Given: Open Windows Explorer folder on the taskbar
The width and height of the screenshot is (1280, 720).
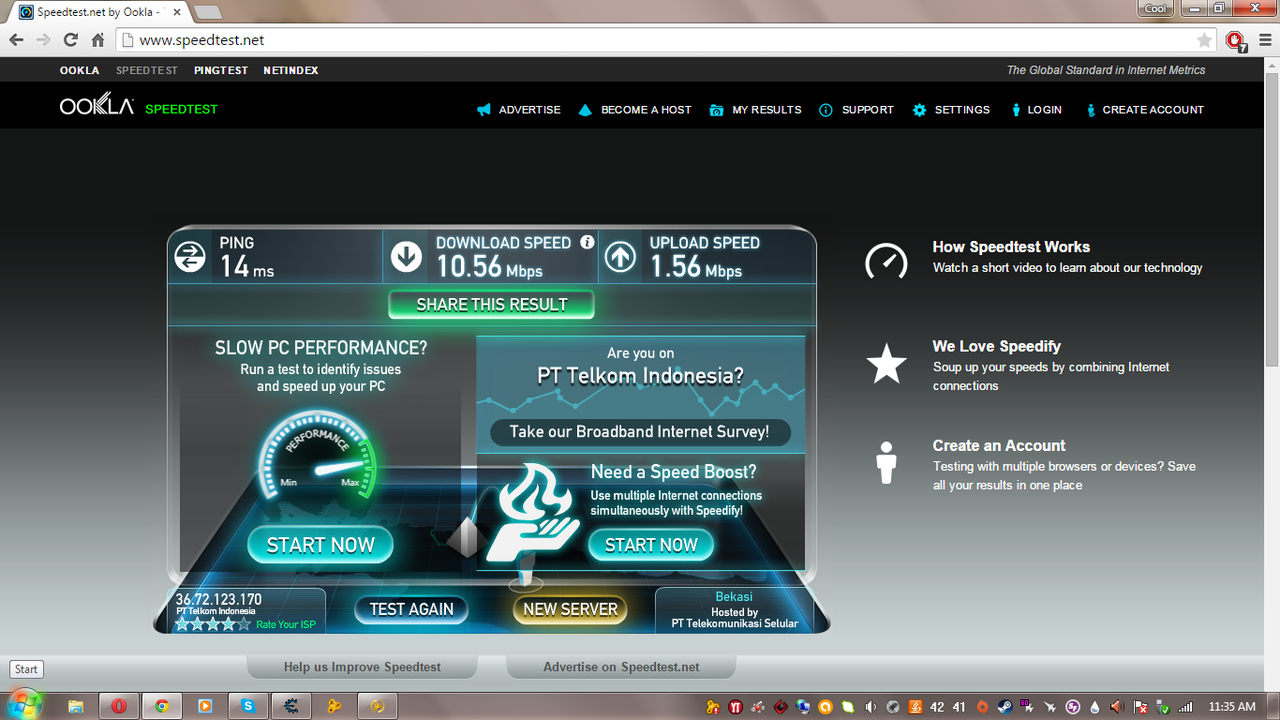Looking at the screenshot, I should [75, 706].
